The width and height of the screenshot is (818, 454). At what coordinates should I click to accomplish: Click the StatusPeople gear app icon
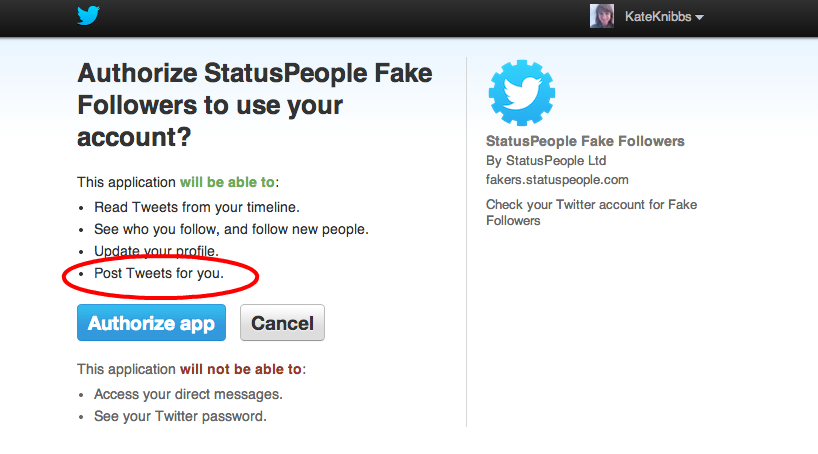522,91
